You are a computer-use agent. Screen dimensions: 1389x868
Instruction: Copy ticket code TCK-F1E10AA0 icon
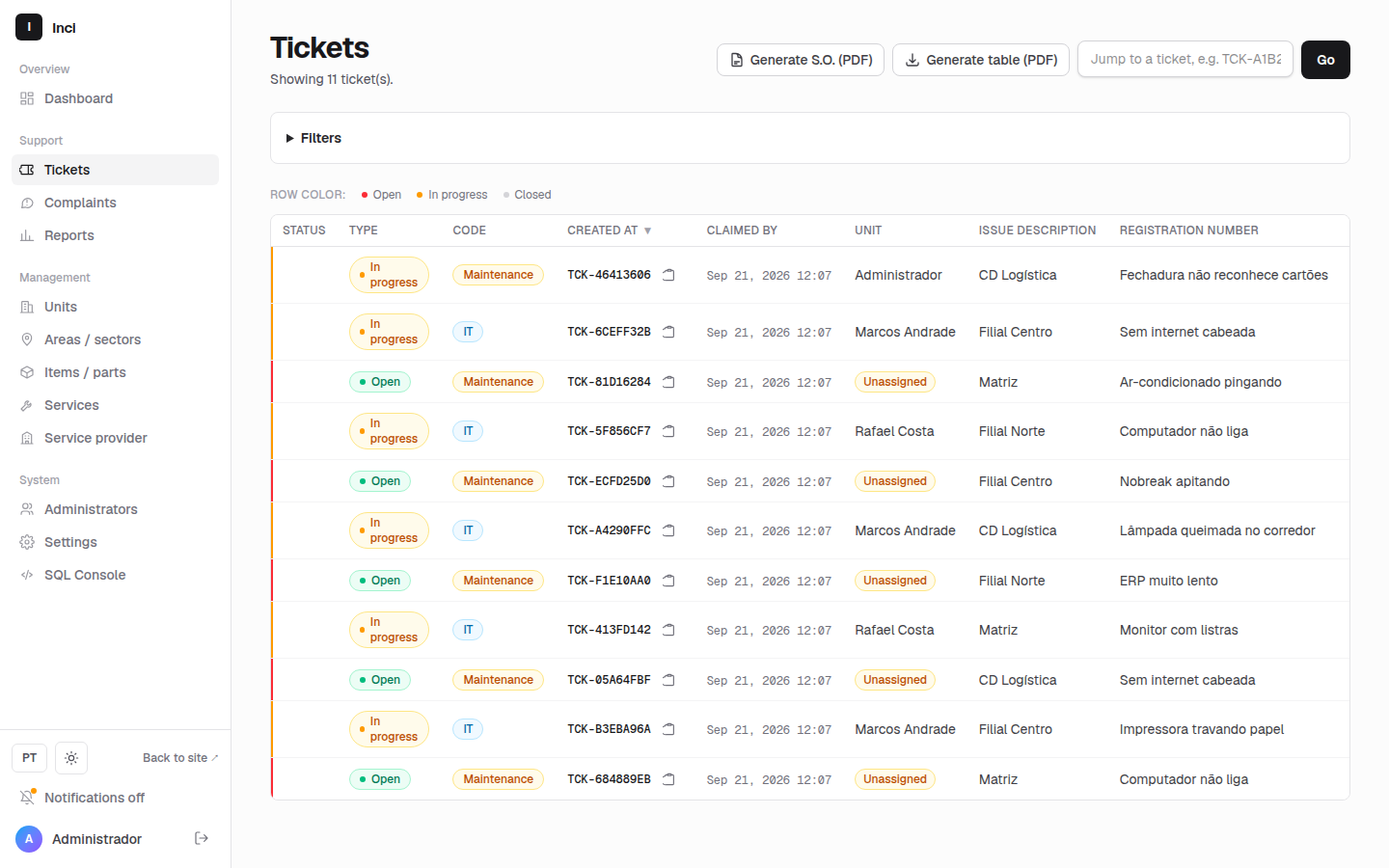(668, 581)
